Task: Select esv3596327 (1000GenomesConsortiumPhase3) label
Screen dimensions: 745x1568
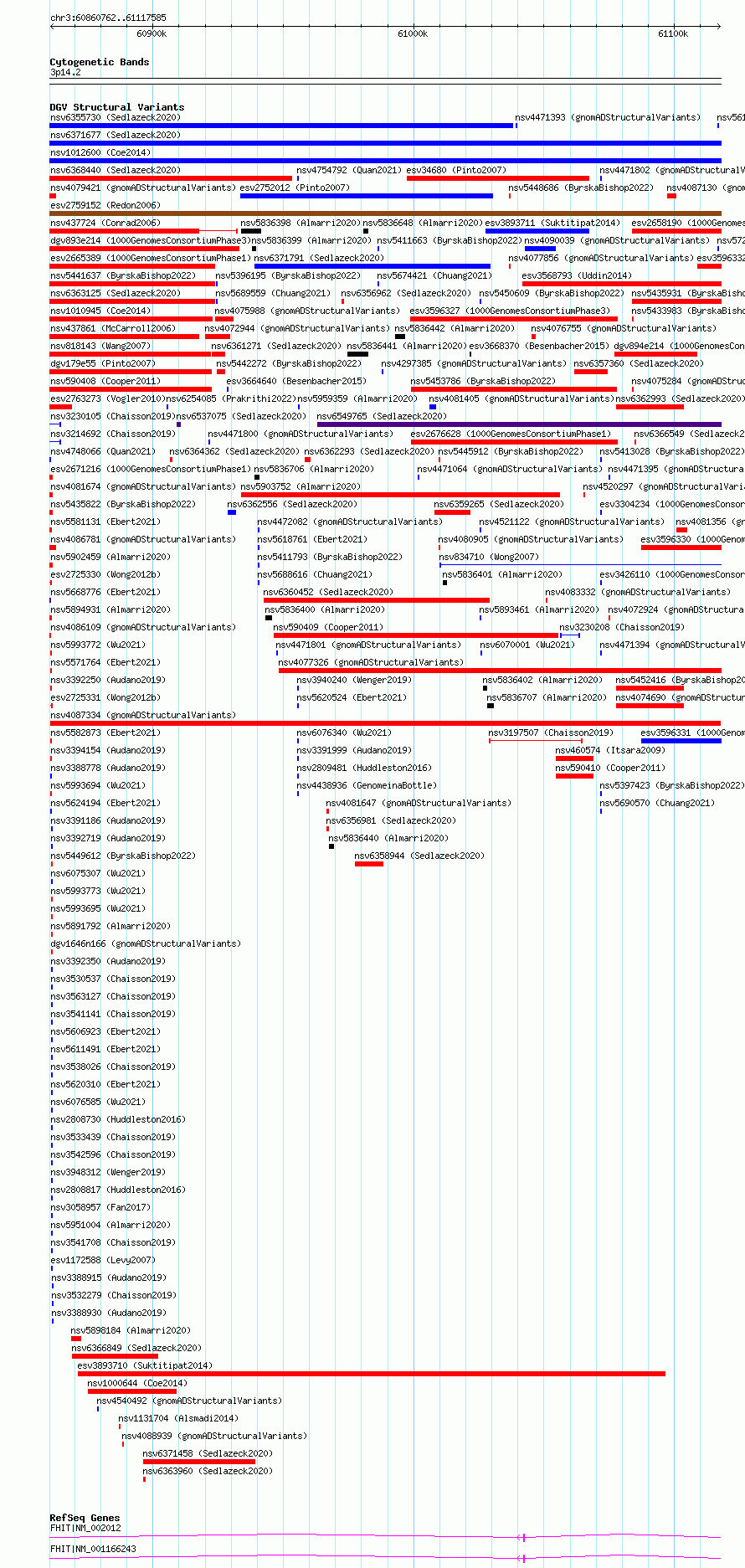Action: click(510, 311)
